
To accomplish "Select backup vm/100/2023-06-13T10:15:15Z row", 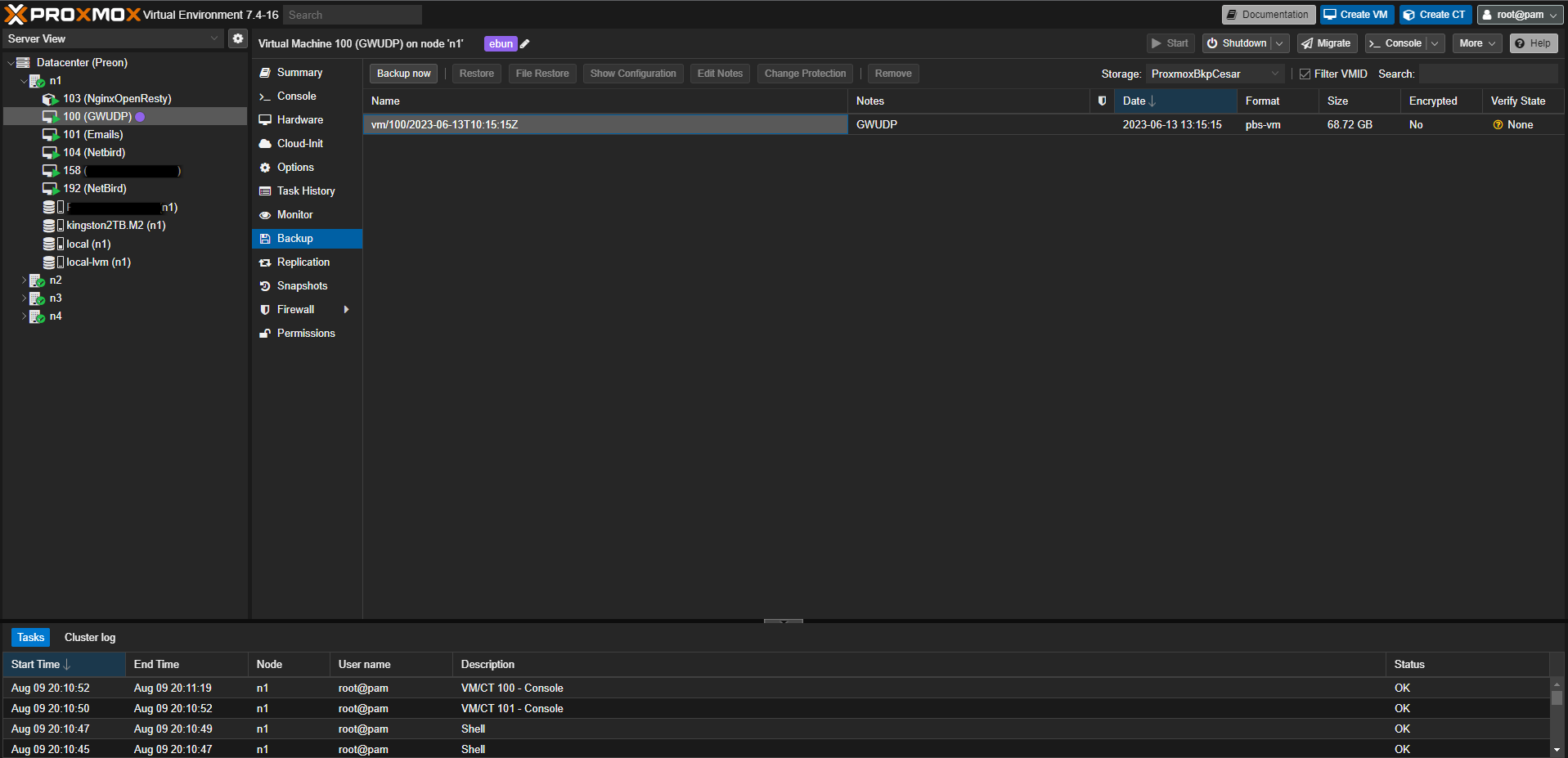I will (x=964, y=125).
